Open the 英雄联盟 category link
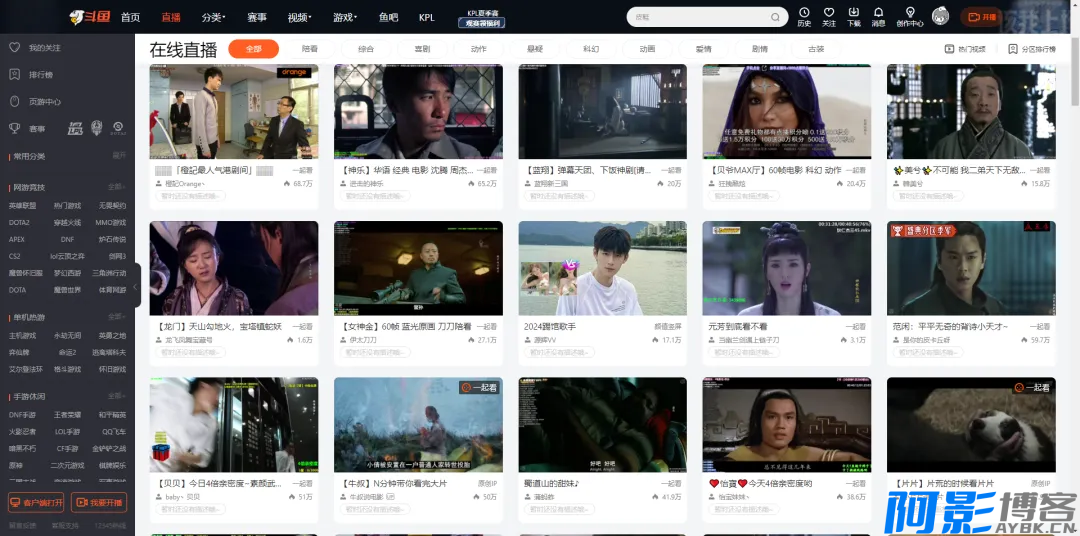Screen dimensions: 1080x536 click(x=23, y=205)
